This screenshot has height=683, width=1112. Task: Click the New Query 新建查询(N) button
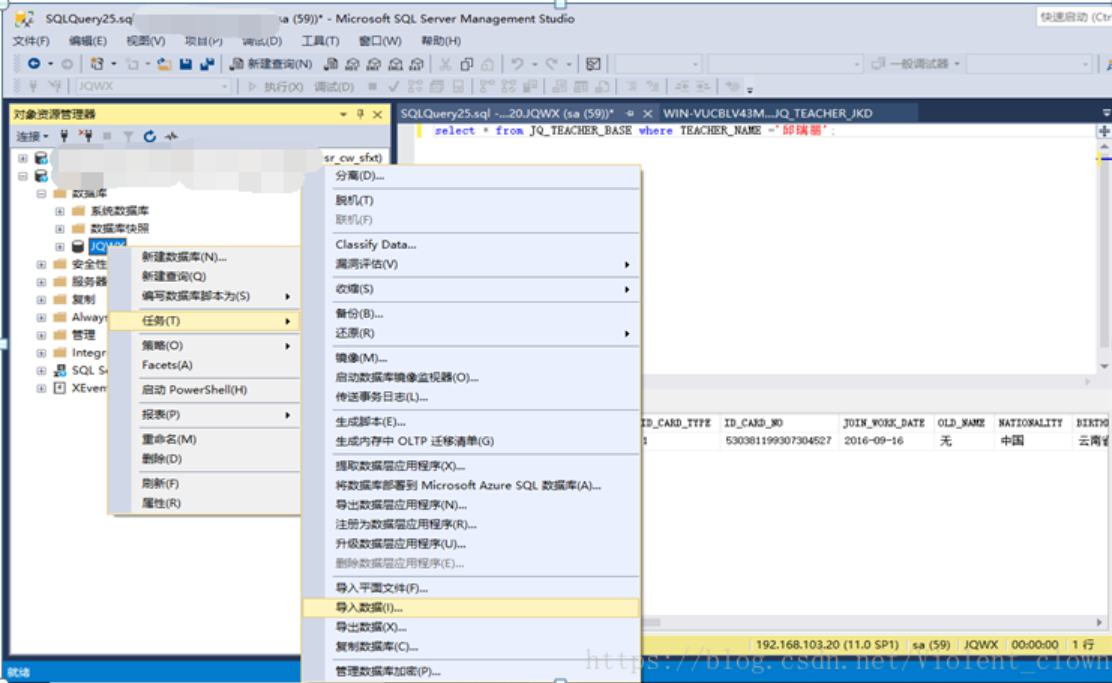pyautogui.click(x=272, y=64)
